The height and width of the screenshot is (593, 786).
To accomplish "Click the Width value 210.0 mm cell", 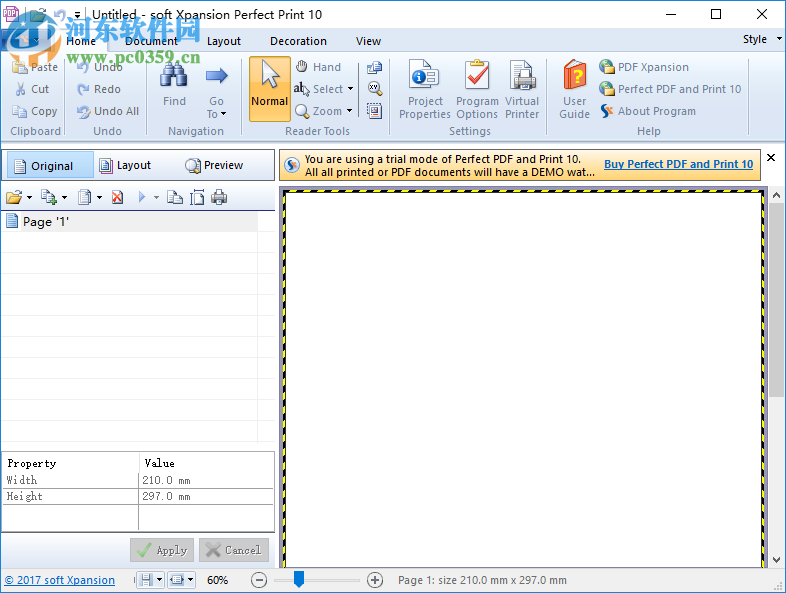I will tap(206, 480).
